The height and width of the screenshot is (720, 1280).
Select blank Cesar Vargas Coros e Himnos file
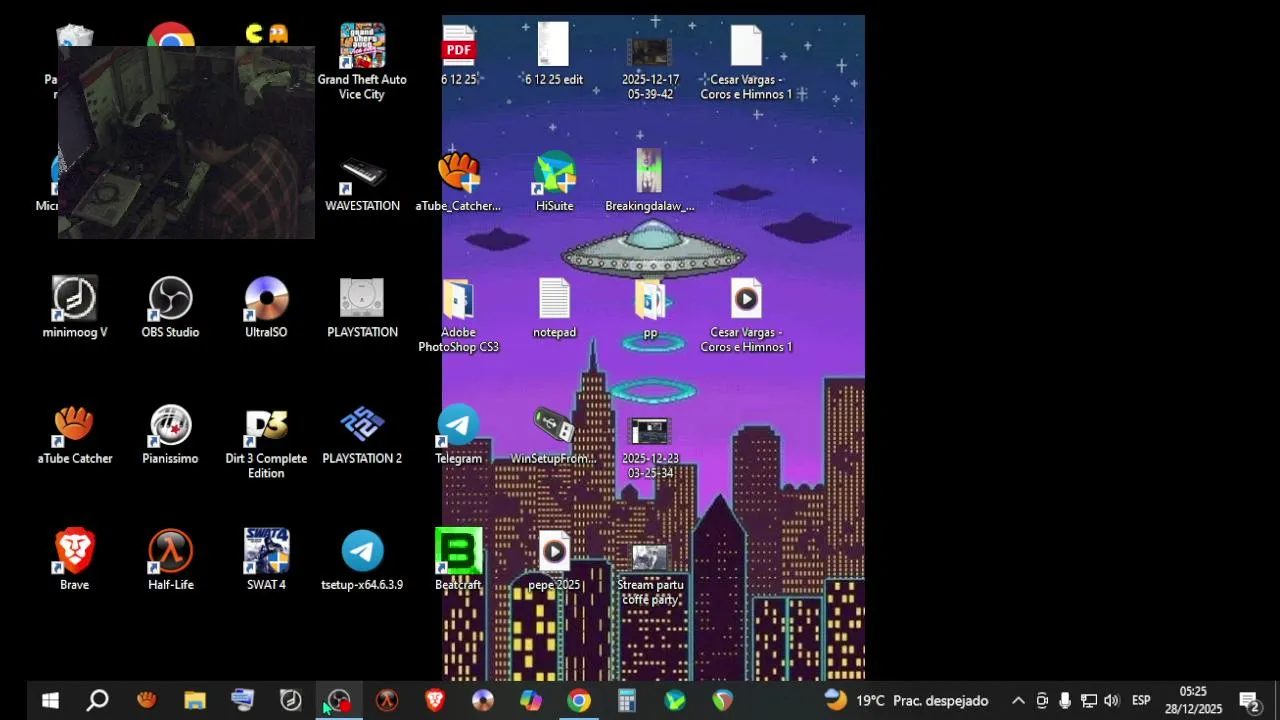pyautogui.click(x=746, y=62)
